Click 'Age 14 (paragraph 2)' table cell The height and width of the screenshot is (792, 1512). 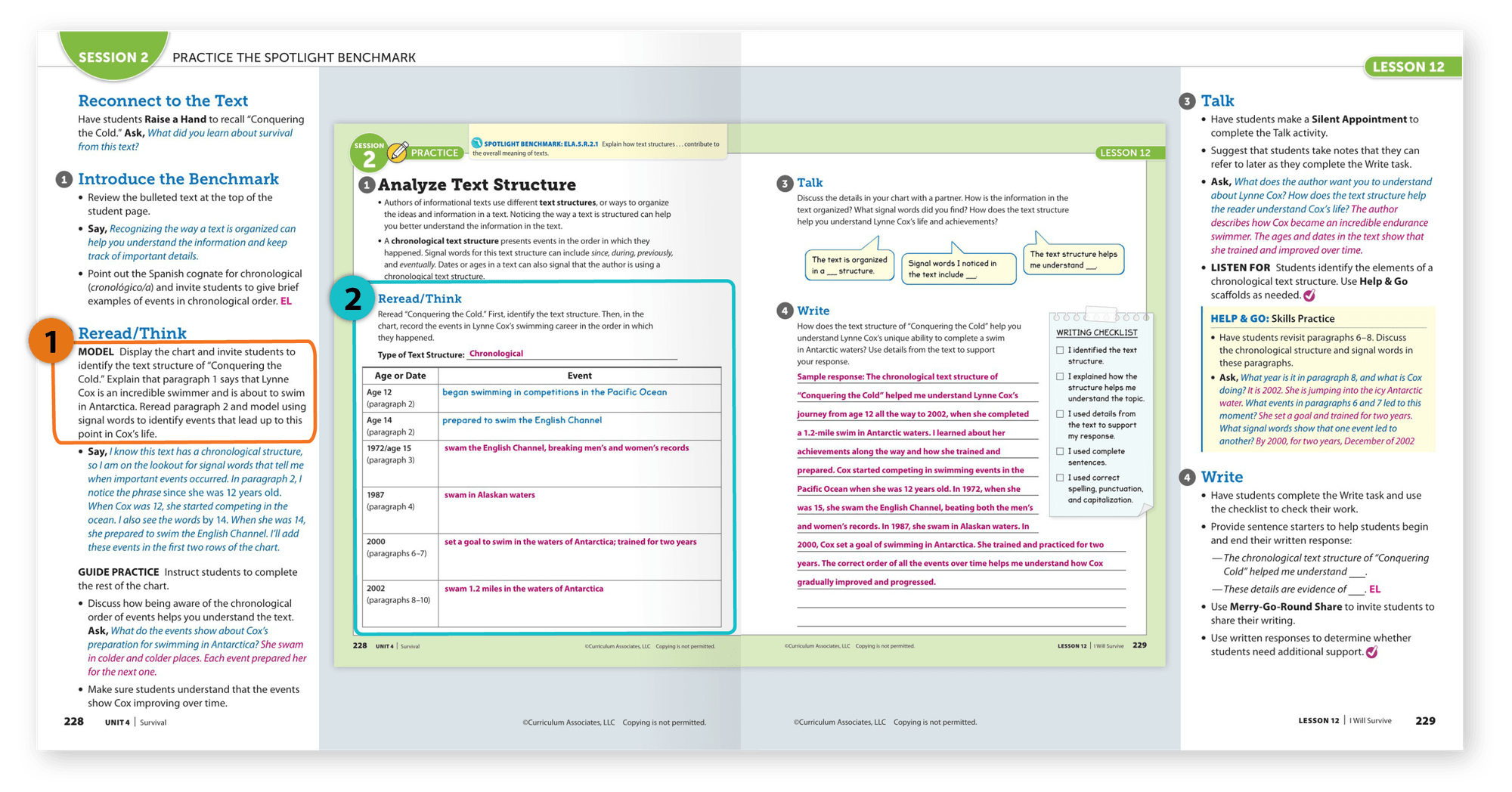(400, 426)
